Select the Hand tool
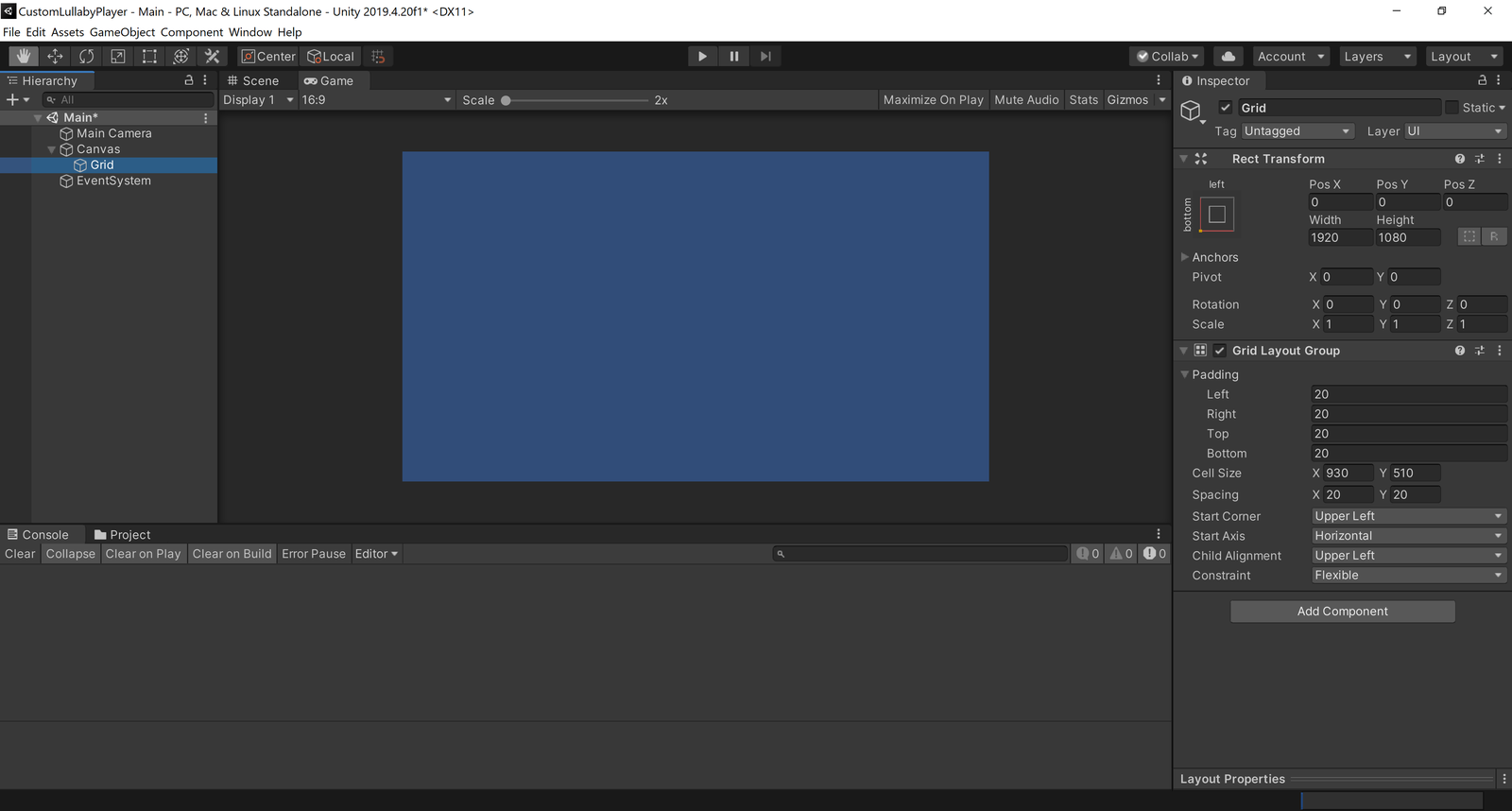Viewport: 1512px width, 811px height. [23, 57]
